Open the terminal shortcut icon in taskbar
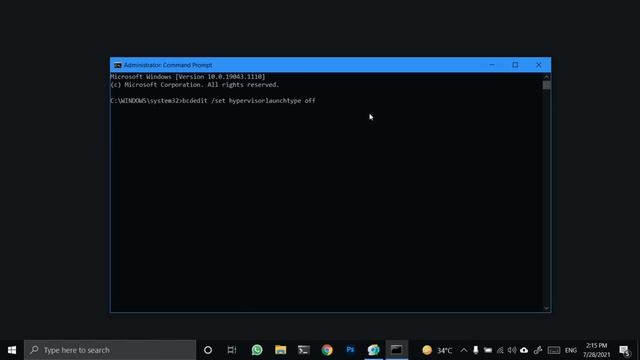Viewport: 640px width, 360px height. (x=304, y=350)
